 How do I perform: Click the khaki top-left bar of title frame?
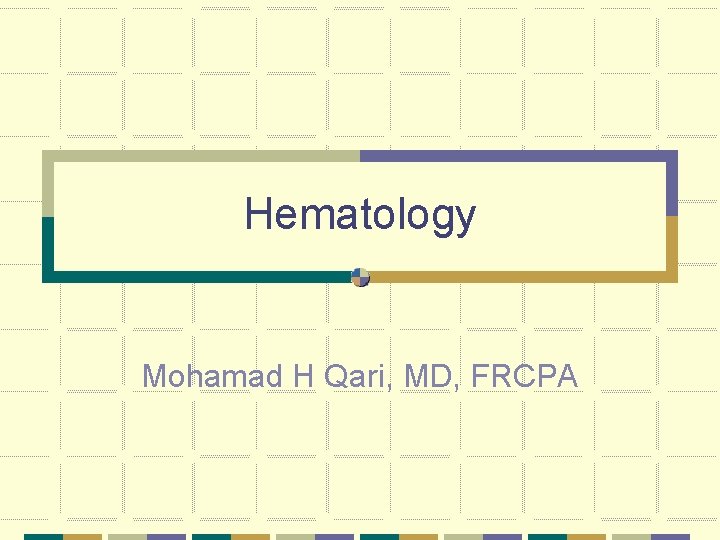tap(200, 156)
